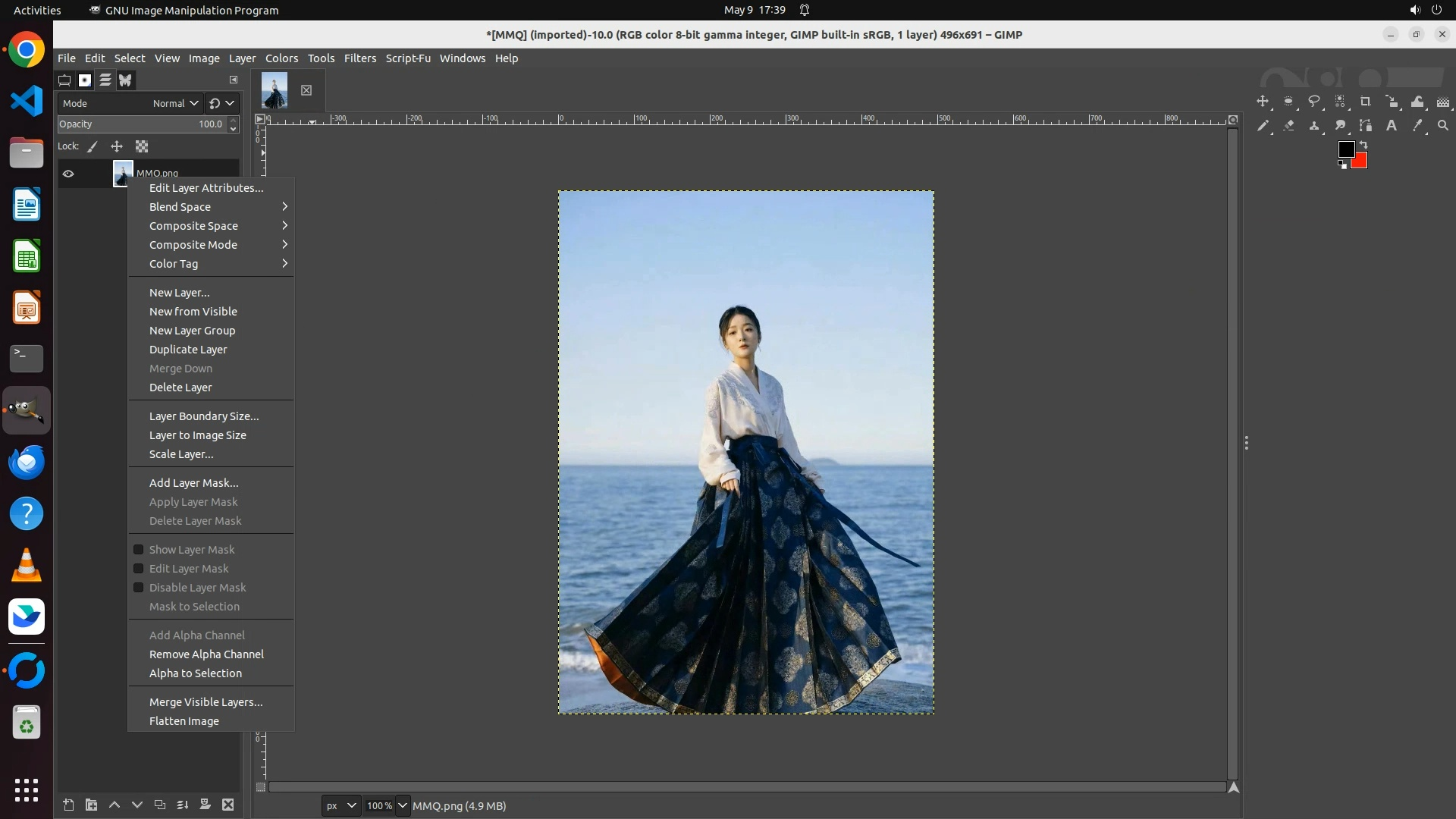
Task: Open the layer Mode Normal dropdown
Action: click(x=176, y=103)
